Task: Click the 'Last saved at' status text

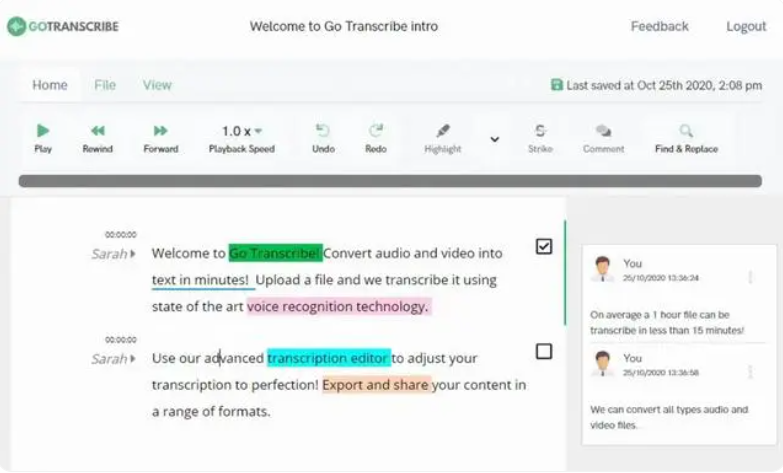Action: click(664, 85)
